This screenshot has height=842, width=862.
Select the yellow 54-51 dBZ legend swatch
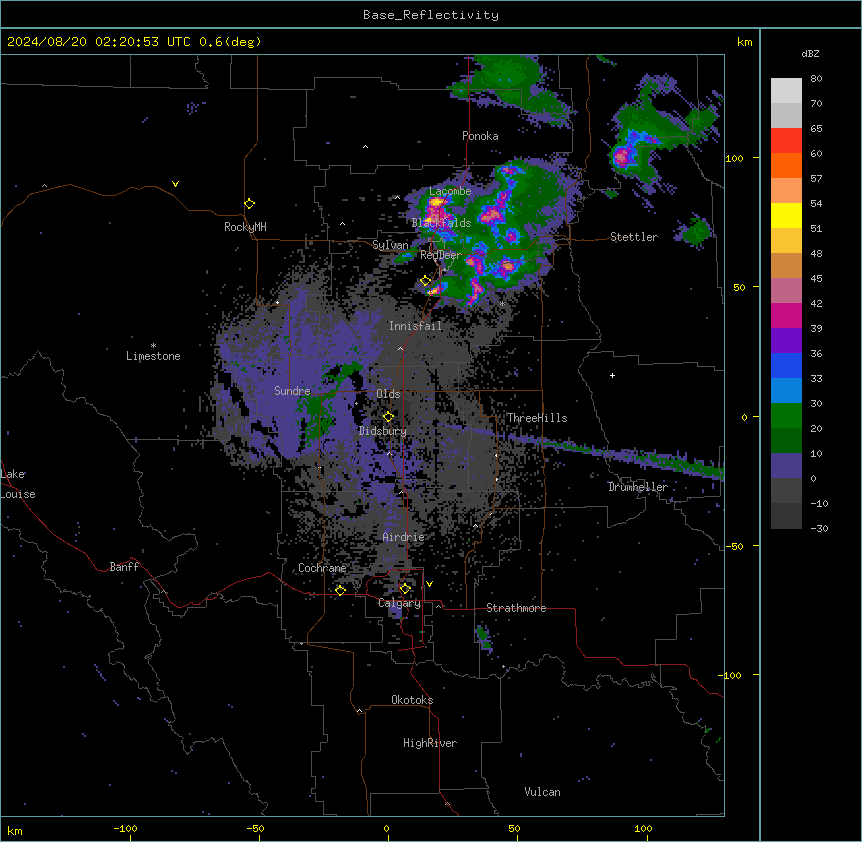coord(786,215)
